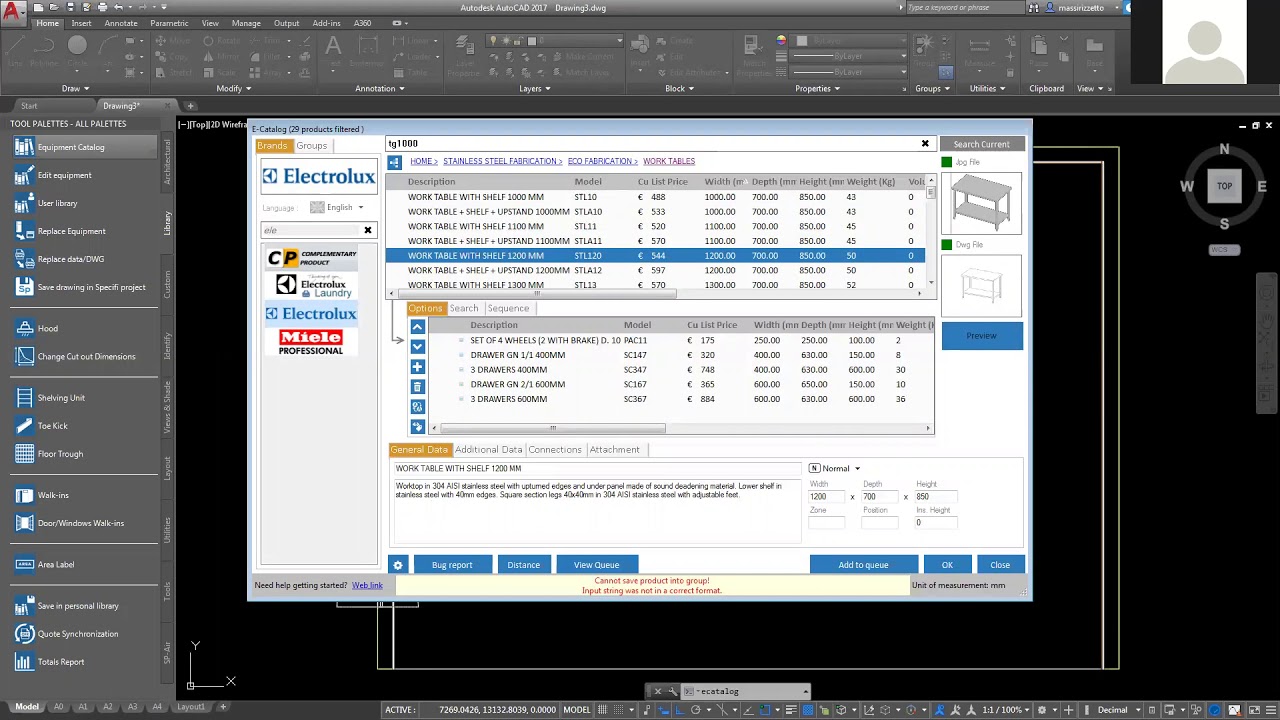The height and width of the screenshot is (720, 1280).
Task: Select WORK TABLE WITH SHELF 1000 MM row
Action: pos(656,197)
